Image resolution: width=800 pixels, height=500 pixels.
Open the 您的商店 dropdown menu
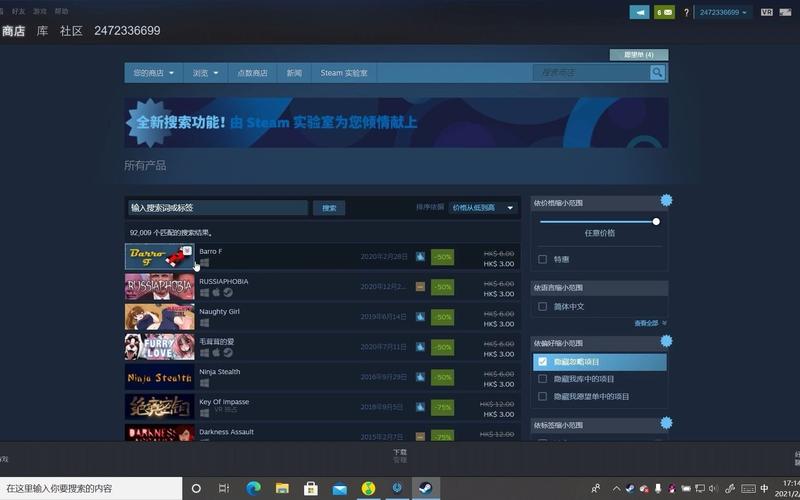click(x=154, y=73)
